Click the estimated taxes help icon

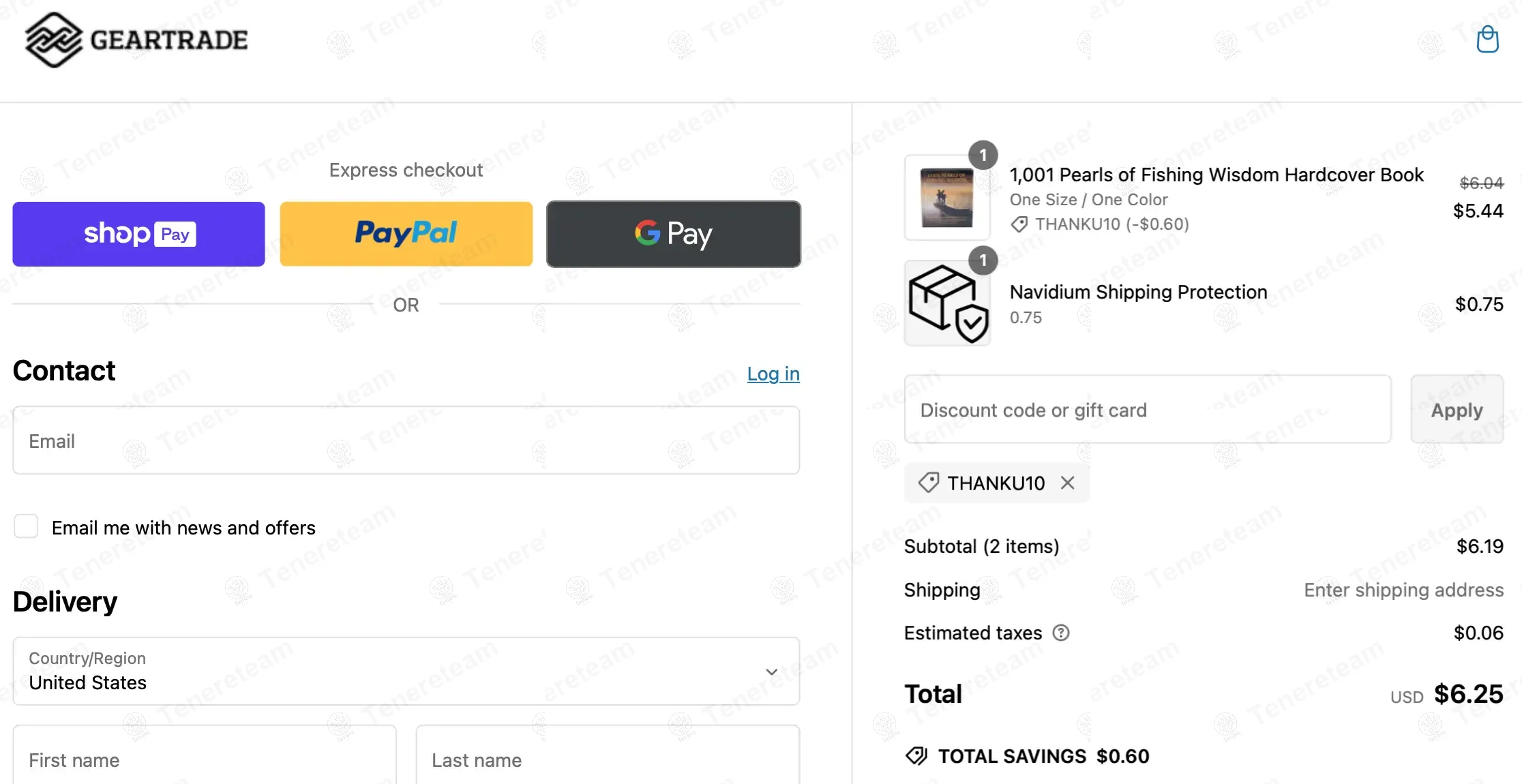(x=1061, y=633)
